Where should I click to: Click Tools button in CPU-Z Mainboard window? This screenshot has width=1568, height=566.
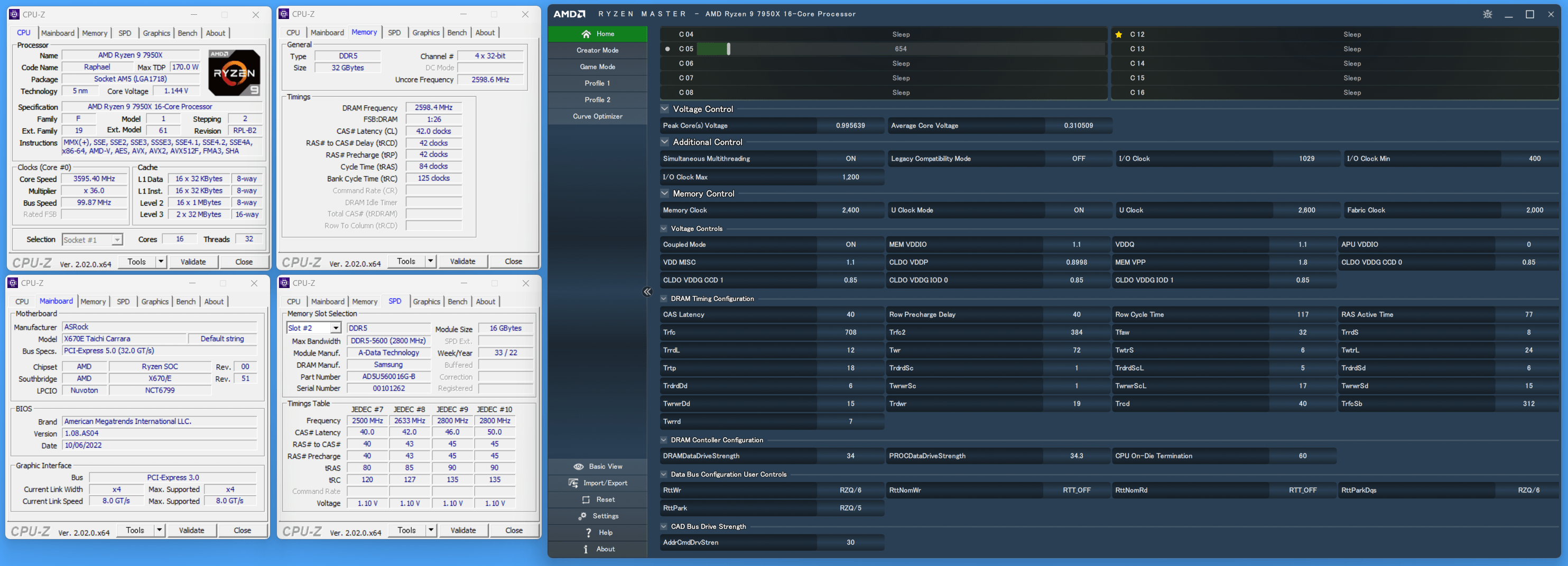(135, 530)
